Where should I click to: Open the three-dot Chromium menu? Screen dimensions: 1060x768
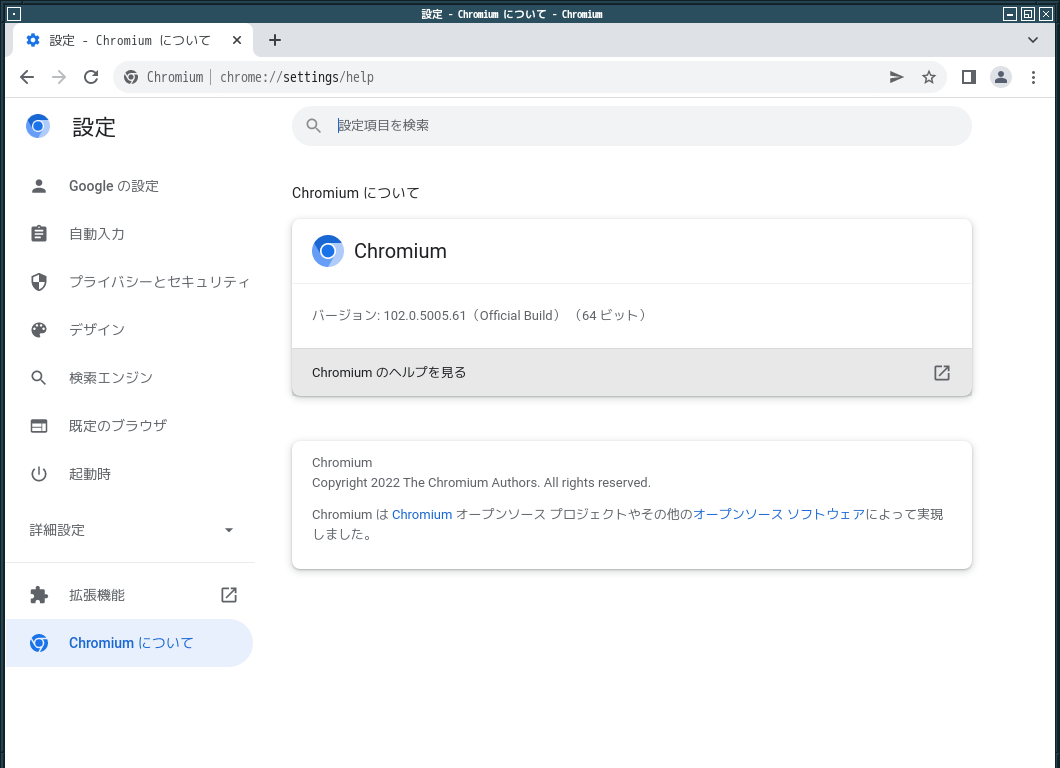point(1034,77)
